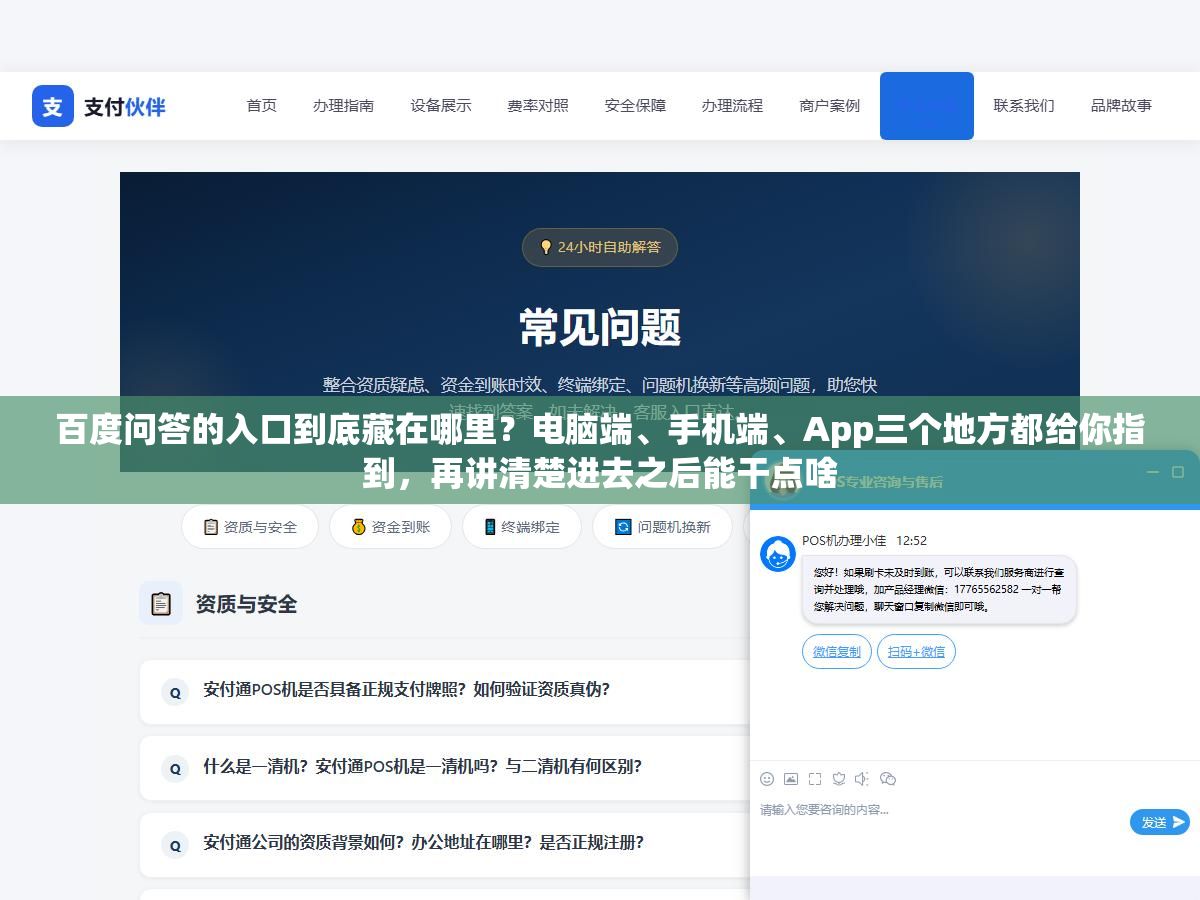
Task: Select the 资质与安全 category chip
Action: point(250,527)
